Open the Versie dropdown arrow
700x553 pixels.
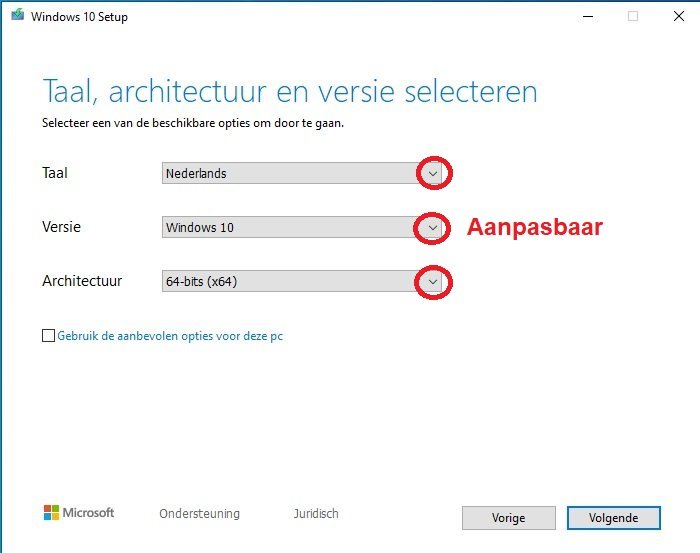[x=432, y=227]
